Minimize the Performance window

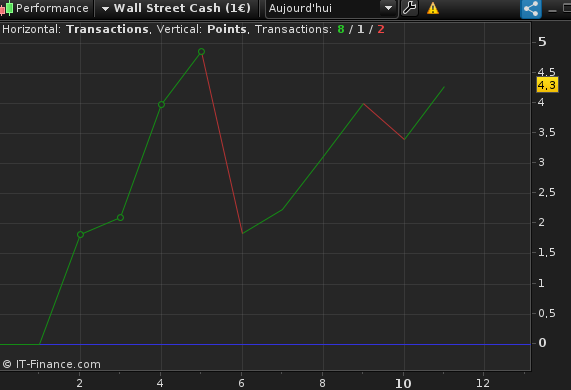[x=552, y=10]
